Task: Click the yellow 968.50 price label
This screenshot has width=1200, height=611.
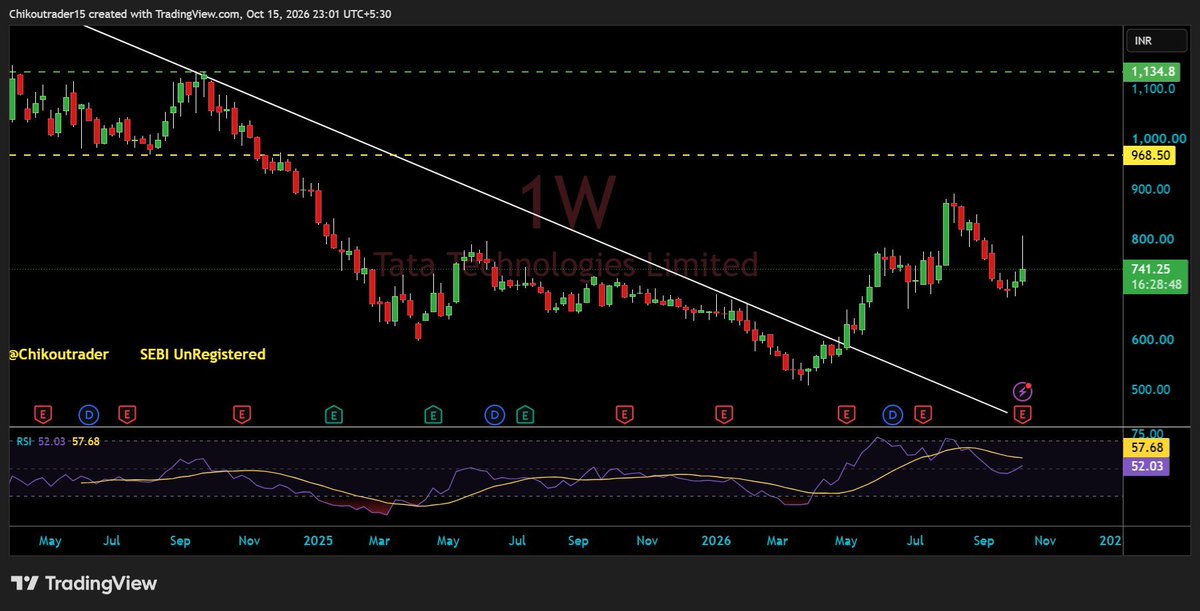Action: coord(1148,156)
